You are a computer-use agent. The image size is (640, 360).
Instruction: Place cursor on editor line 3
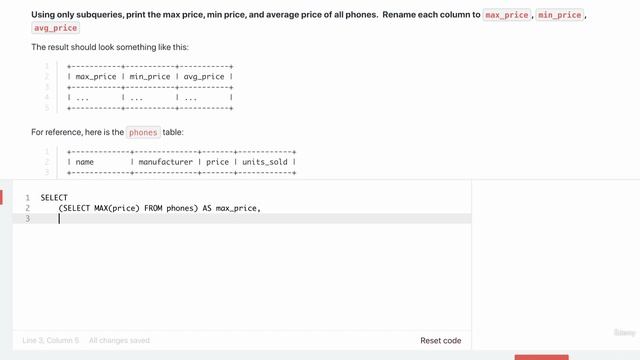click(x=242, y=219)
